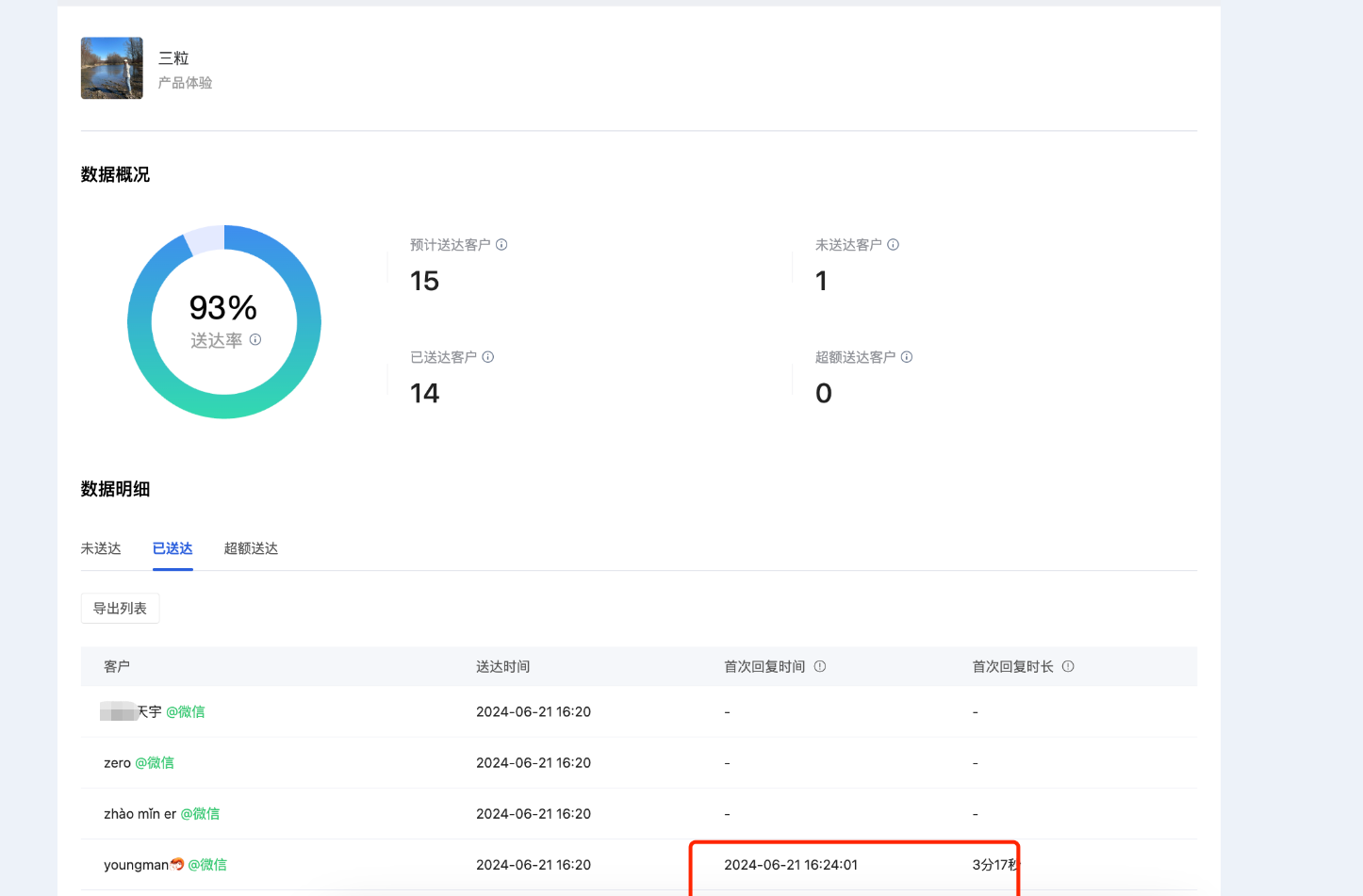Viewport: 1363px width, 896px height.
Task: Click the delivery time in zhào mǐn er's row
Action: coord(534,814)
